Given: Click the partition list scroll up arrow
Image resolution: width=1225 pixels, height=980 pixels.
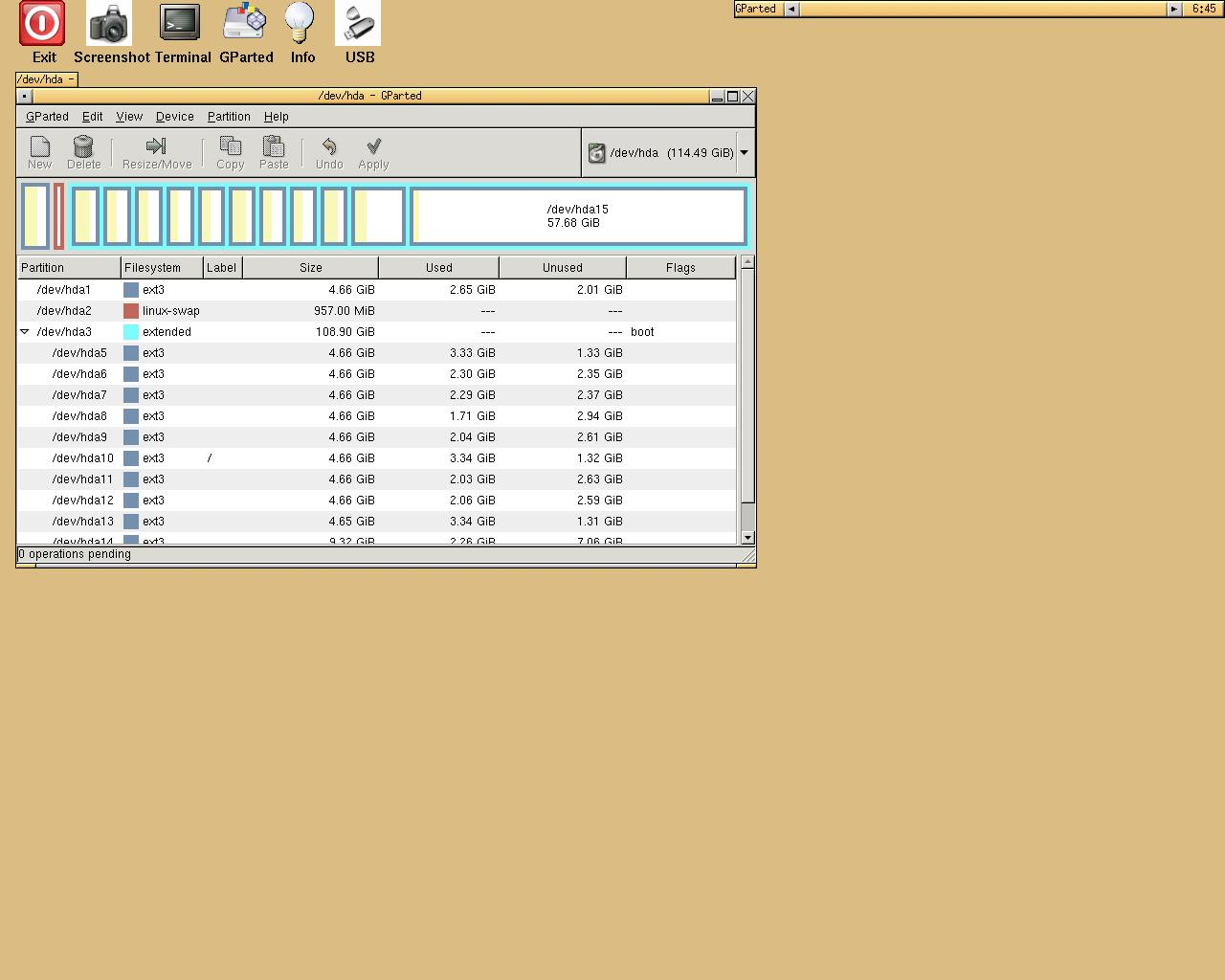Looking at the screenshot, I should (x=747, y=262).
